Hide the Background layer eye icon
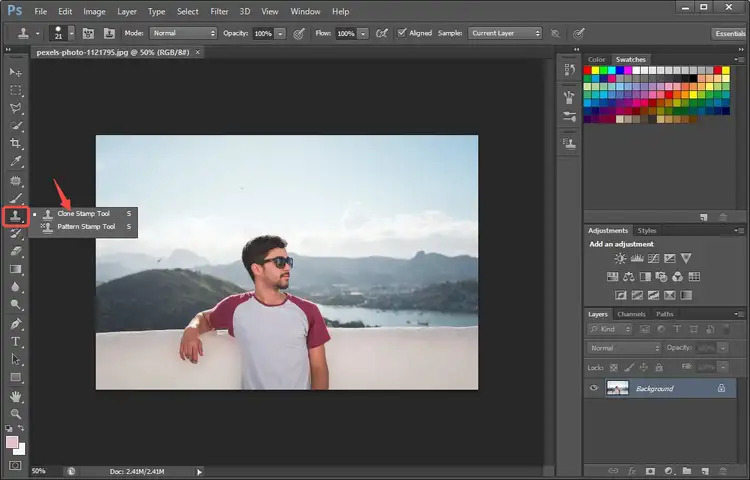Screen dimensions: 750x480 594,388
